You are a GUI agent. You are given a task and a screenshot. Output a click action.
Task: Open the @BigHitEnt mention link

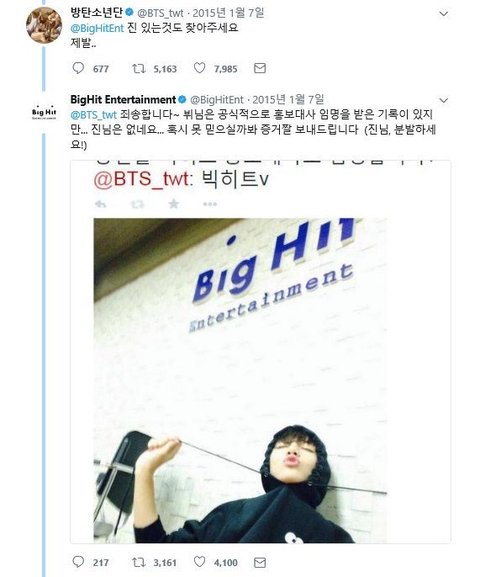(97, 28)
